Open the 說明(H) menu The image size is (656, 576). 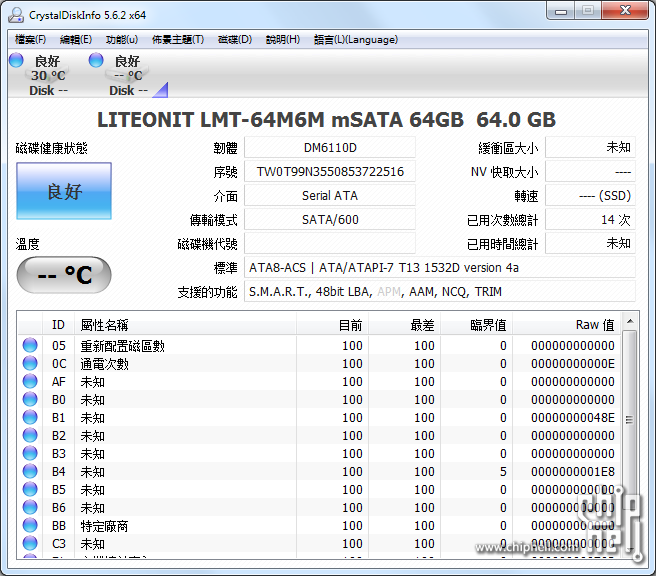coord(283,40)
